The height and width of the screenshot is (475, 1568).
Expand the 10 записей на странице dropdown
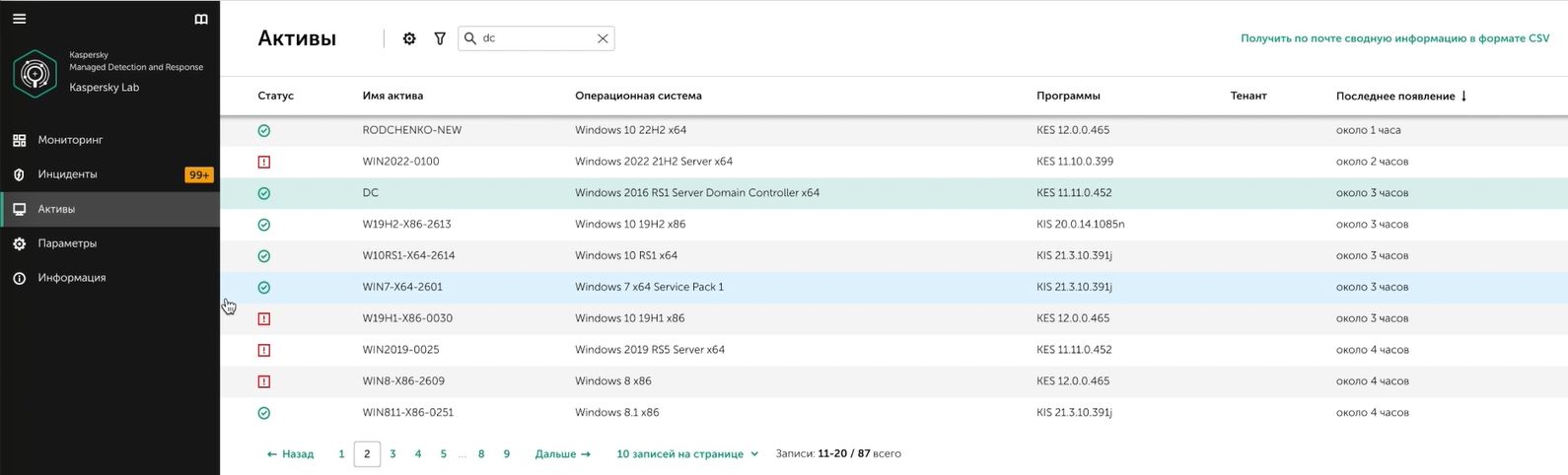click(x=687, y=454)
